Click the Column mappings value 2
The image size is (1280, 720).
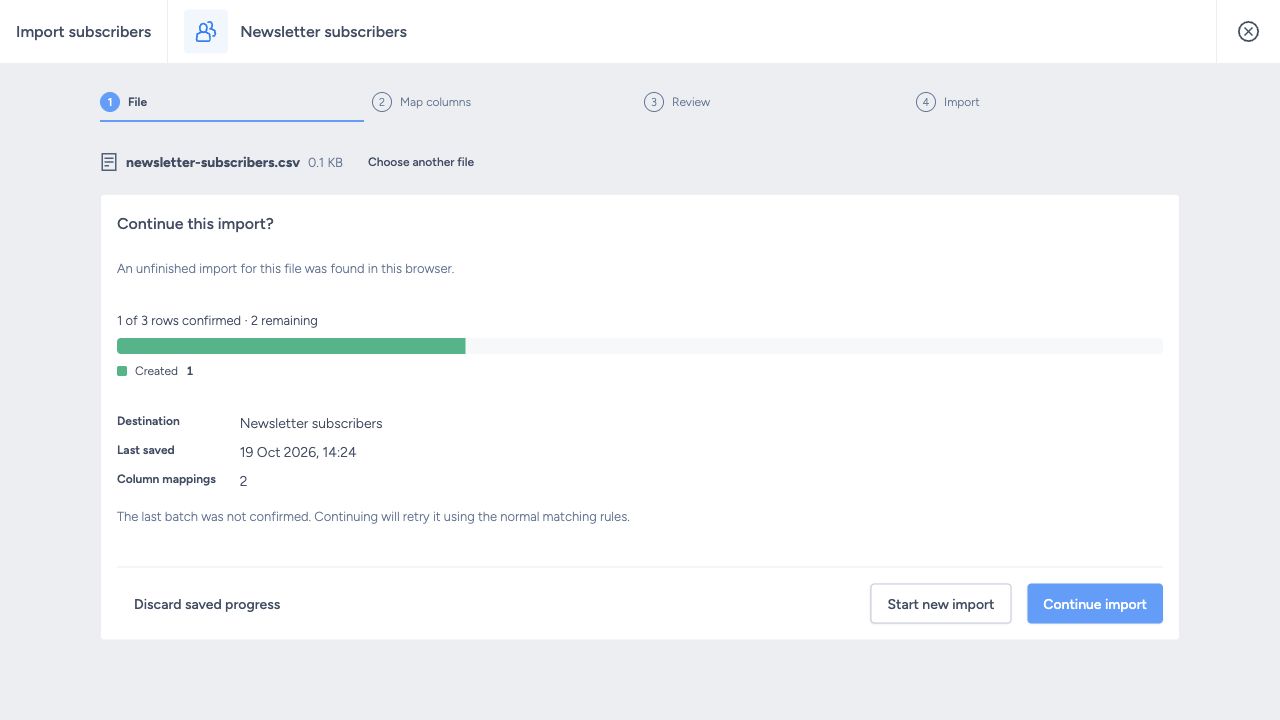coord(244,481)
